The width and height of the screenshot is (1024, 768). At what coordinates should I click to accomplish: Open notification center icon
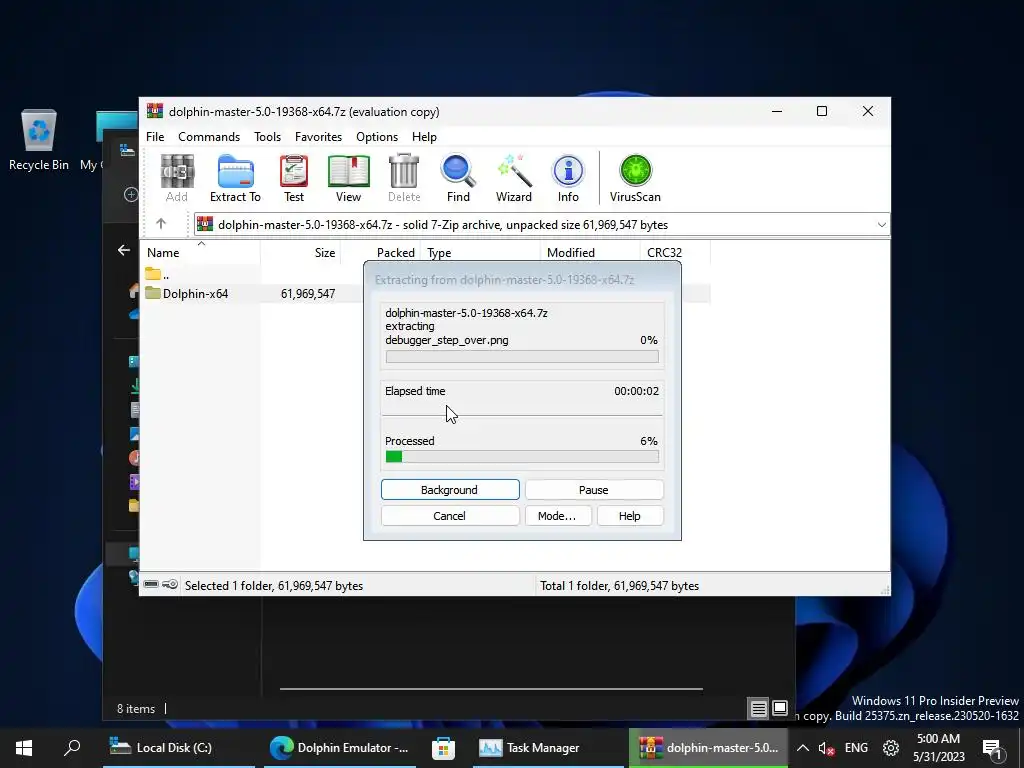(992, 749)
